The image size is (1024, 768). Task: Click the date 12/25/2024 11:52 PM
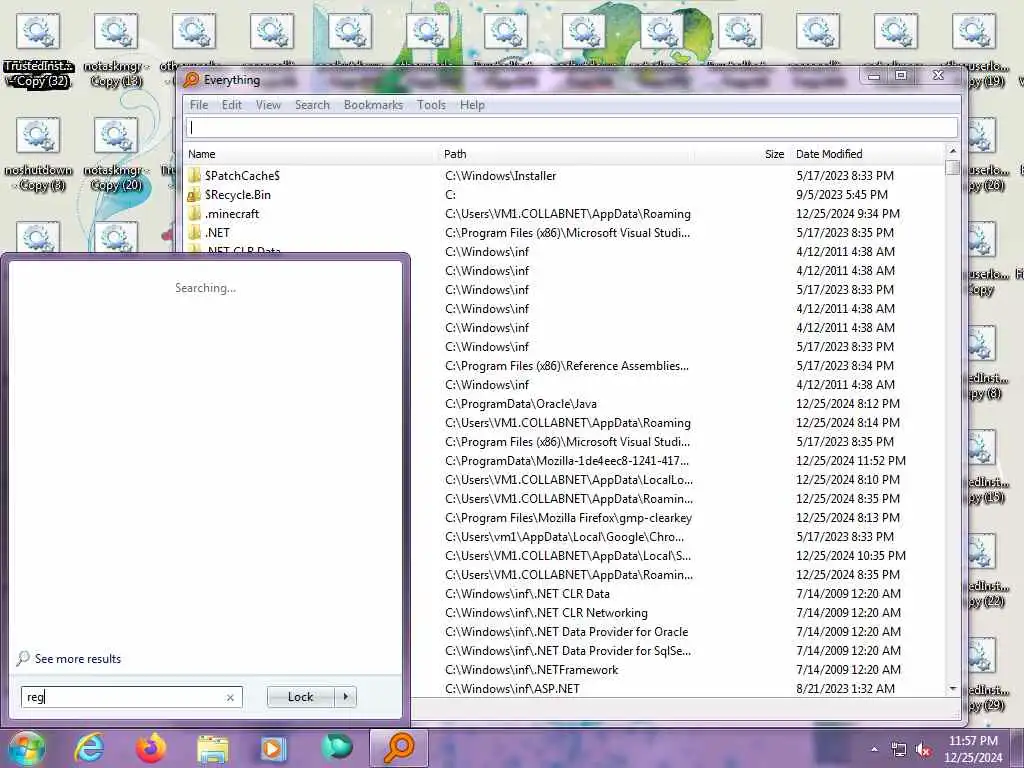[x=850, y=460]
